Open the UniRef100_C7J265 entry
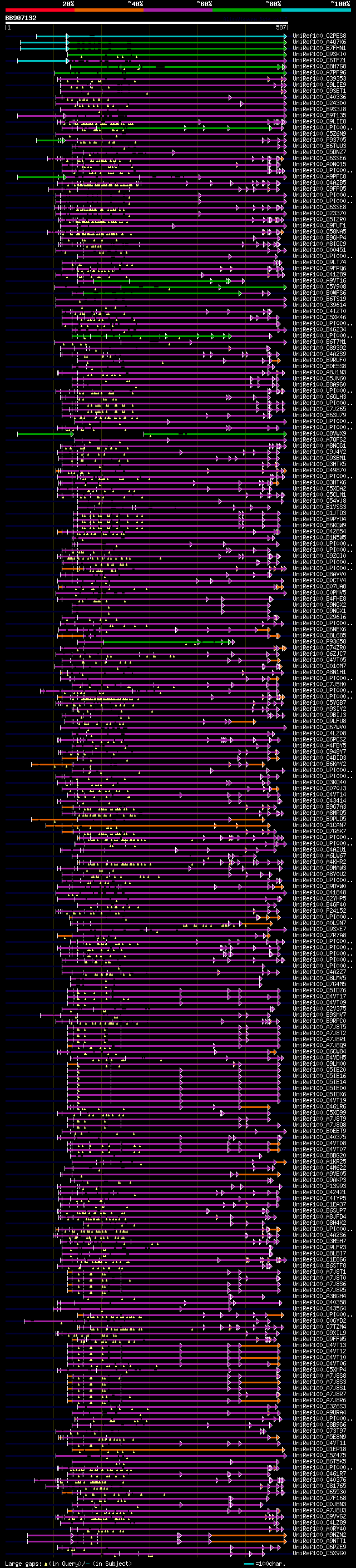Image resolution: width=356 pixels, height=1568 pixels. 319,409
